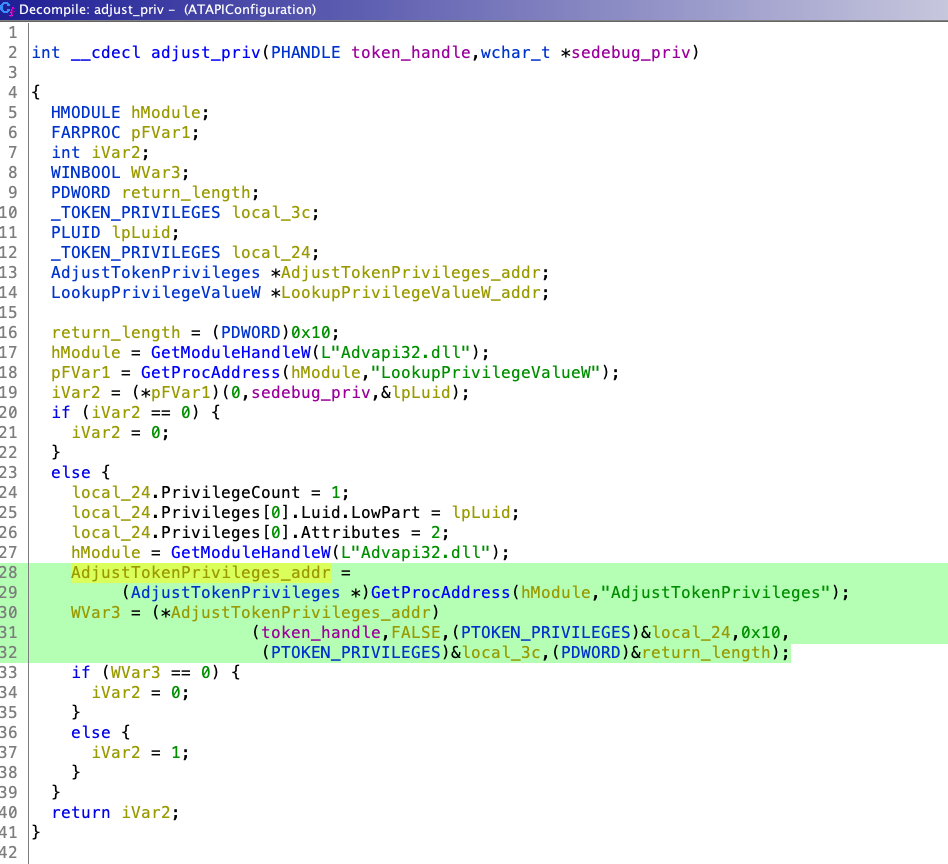
Task: Click the title text 'Decompile: adjust_priv'
Action: [x=91, y=10]
